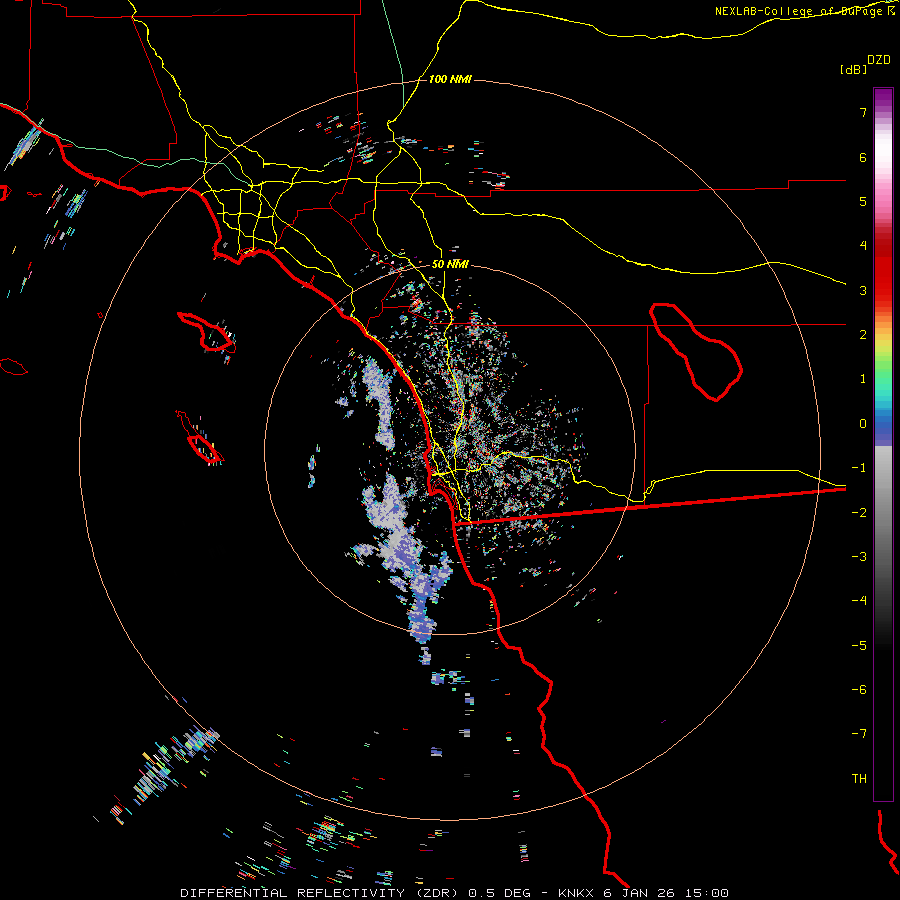
Task: Click the 4 tick label on scale
Action: (x=863, y=246)
